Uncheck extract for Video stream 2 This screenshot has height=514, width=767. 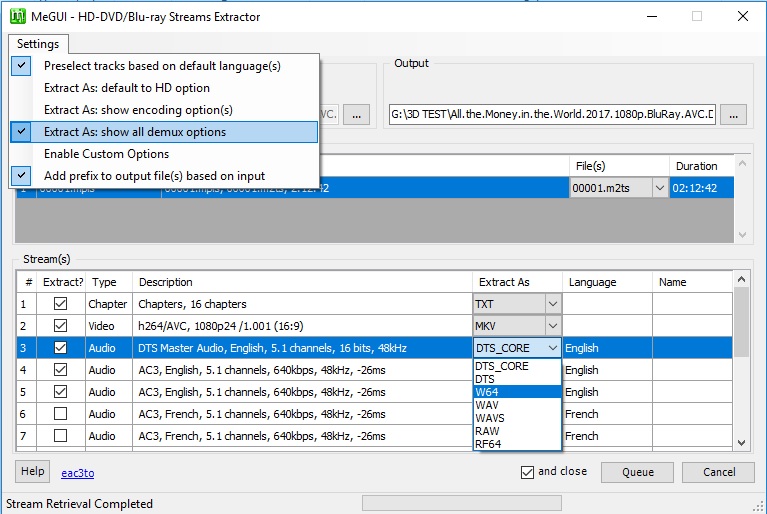[x=61, y=326]
